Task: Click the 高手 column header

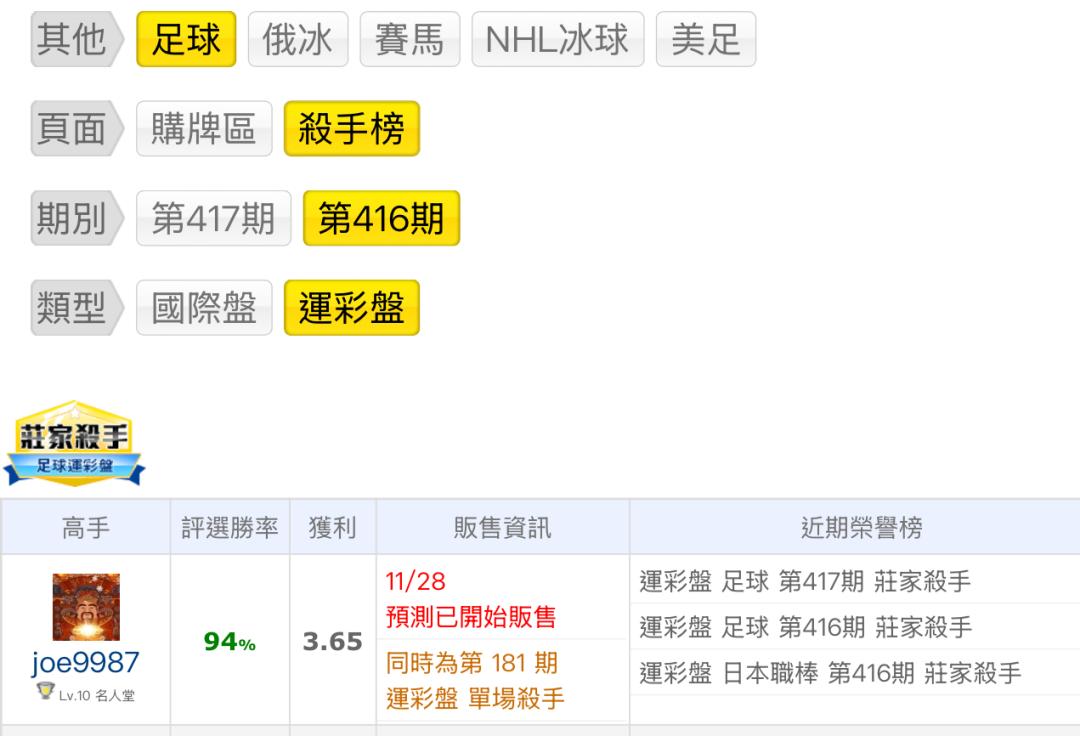Action: pyautogui.click(x=85, y=527)
